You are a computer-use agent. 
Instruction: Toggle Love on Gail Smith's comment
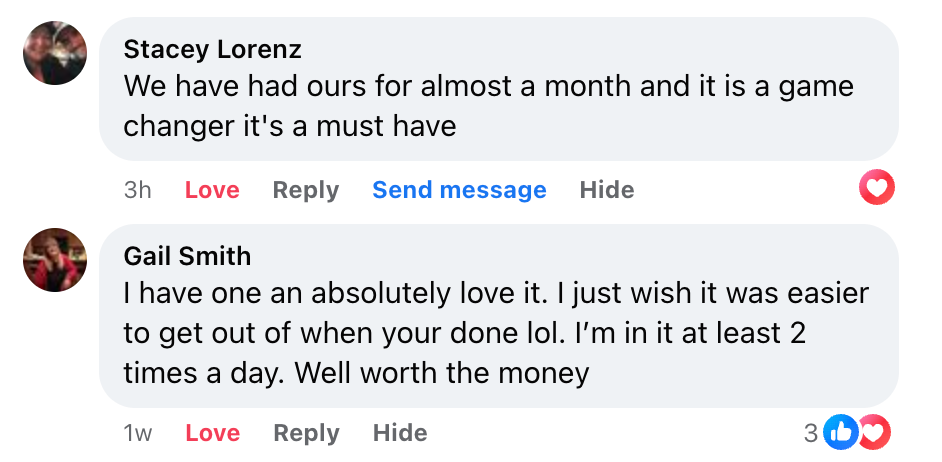tap(212, 433)
